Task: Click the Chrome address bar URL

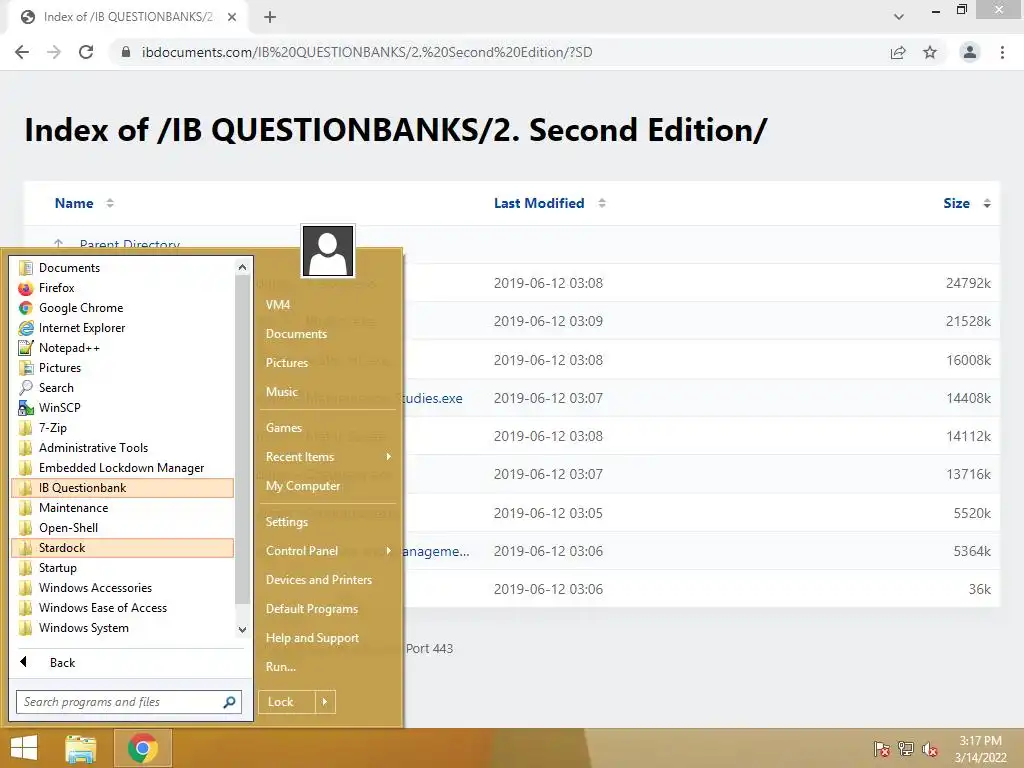Action: [x=367, y=52]
